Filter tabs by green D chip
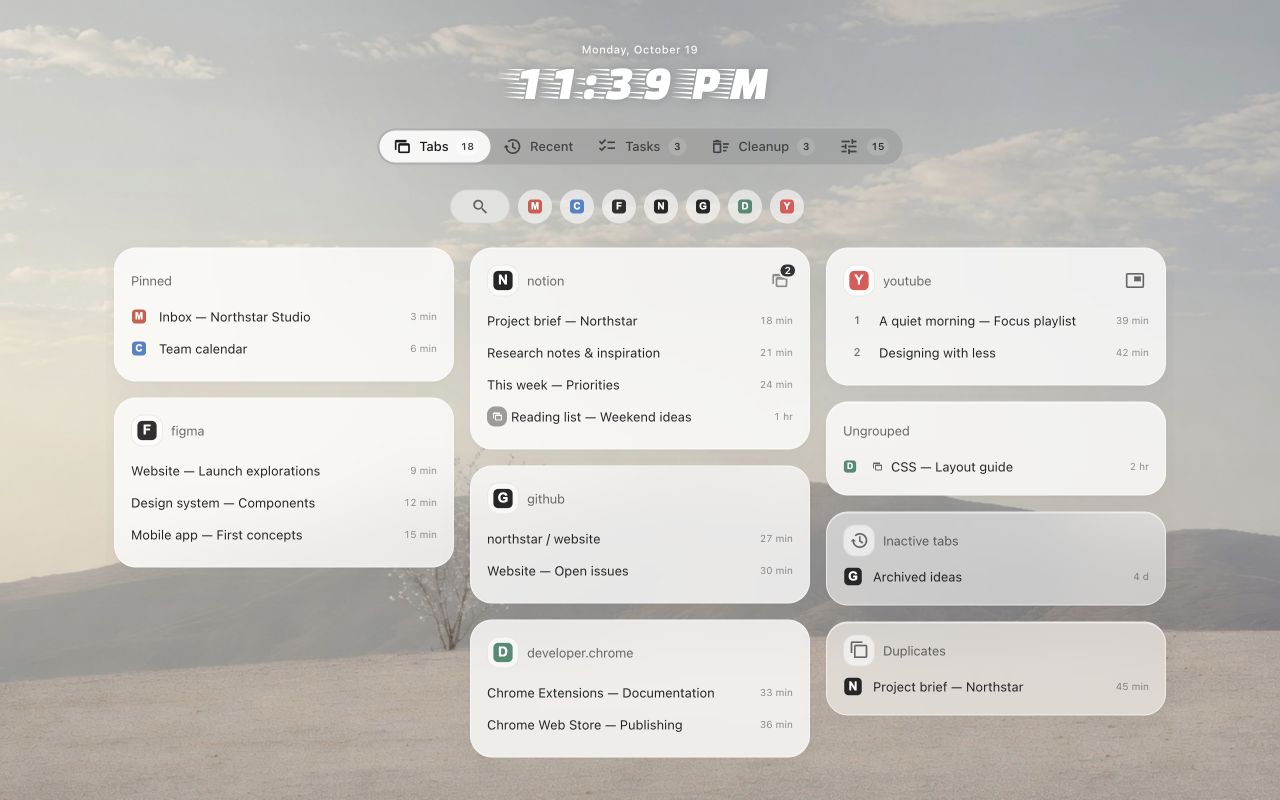 pos(745,206)
